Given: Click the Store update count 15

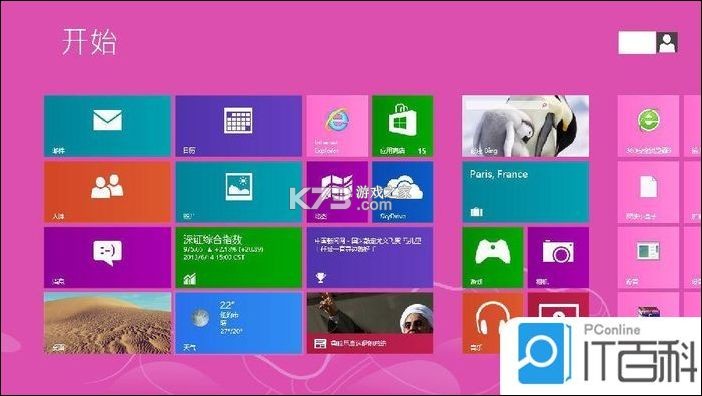Looking at the screenshot, I should point(422,151).
